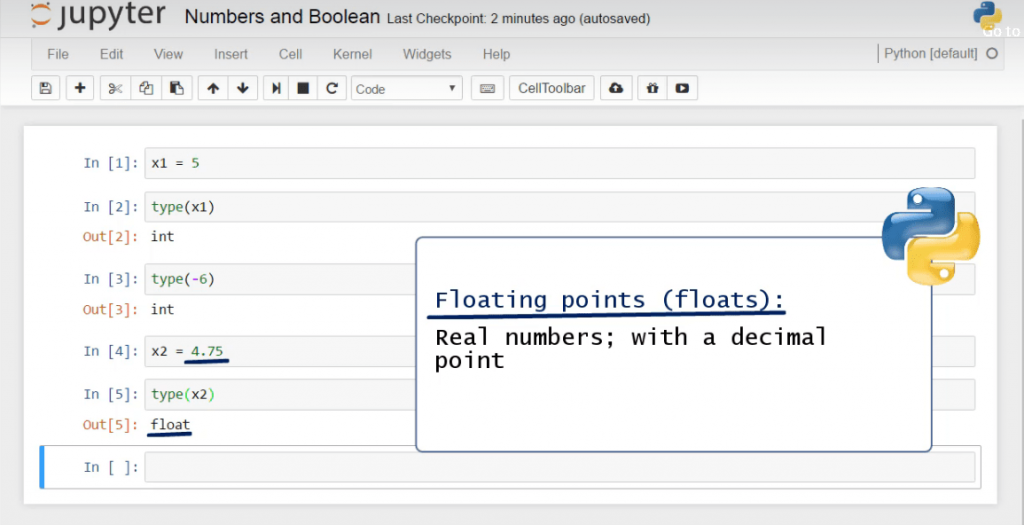Open the Kernel menu
1024x525 pixels.
click(352, 54)
